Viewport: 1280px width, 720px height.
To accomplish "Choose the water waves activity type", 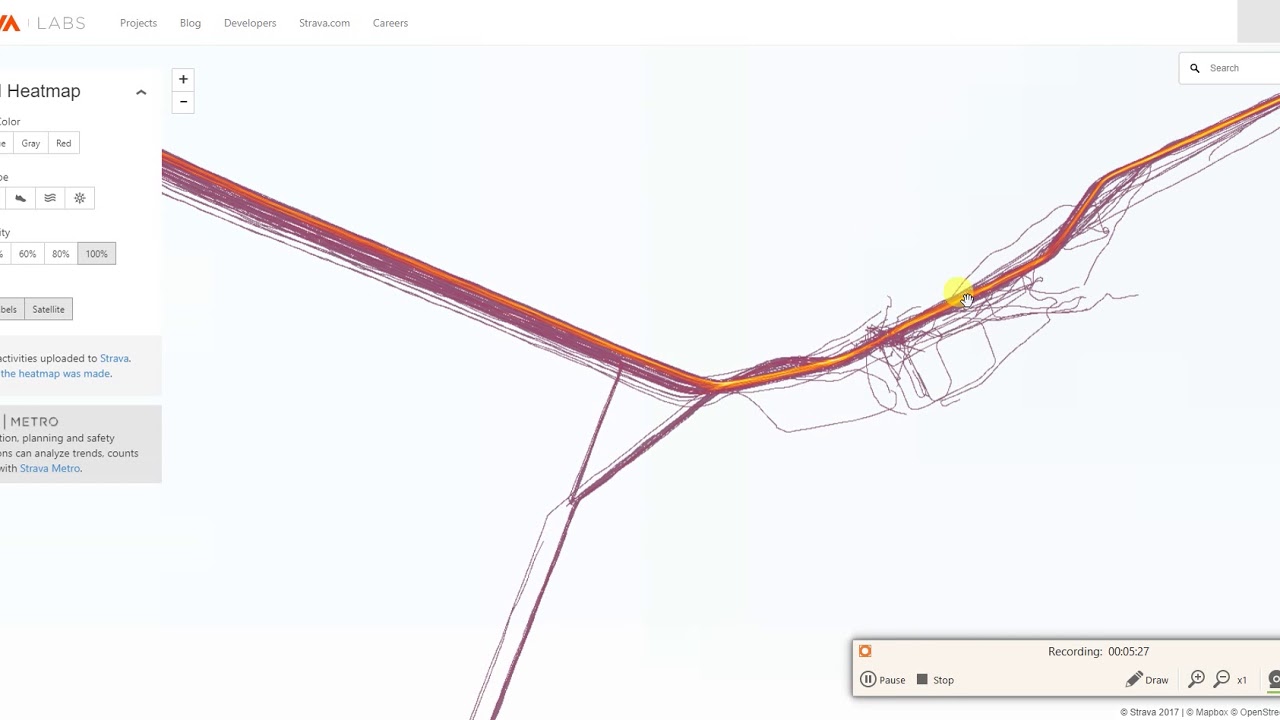I will 50,198.
